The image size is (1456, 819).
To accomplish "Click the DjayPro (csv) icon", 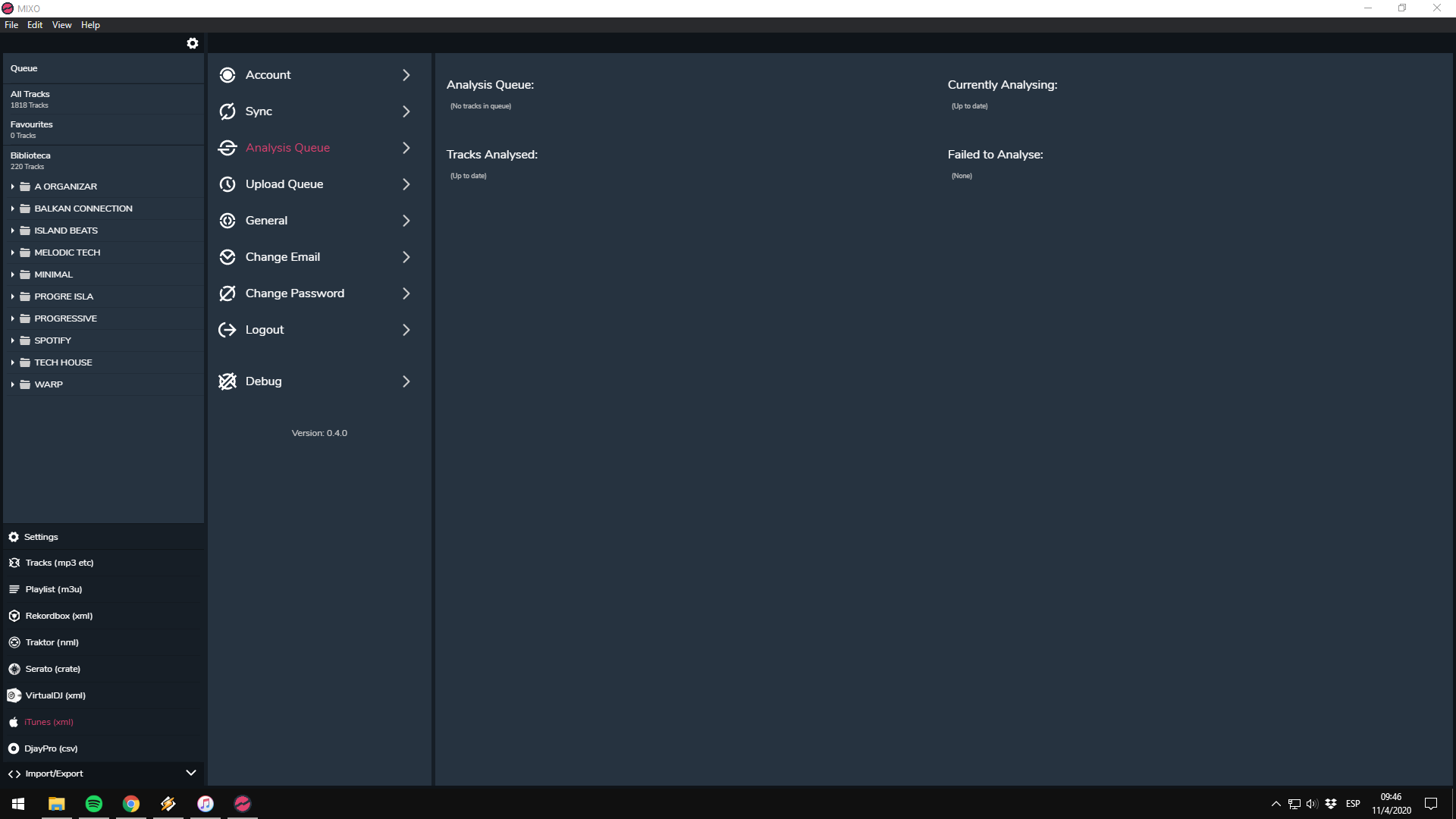I will pyautogui.click(x=14, y=748).
